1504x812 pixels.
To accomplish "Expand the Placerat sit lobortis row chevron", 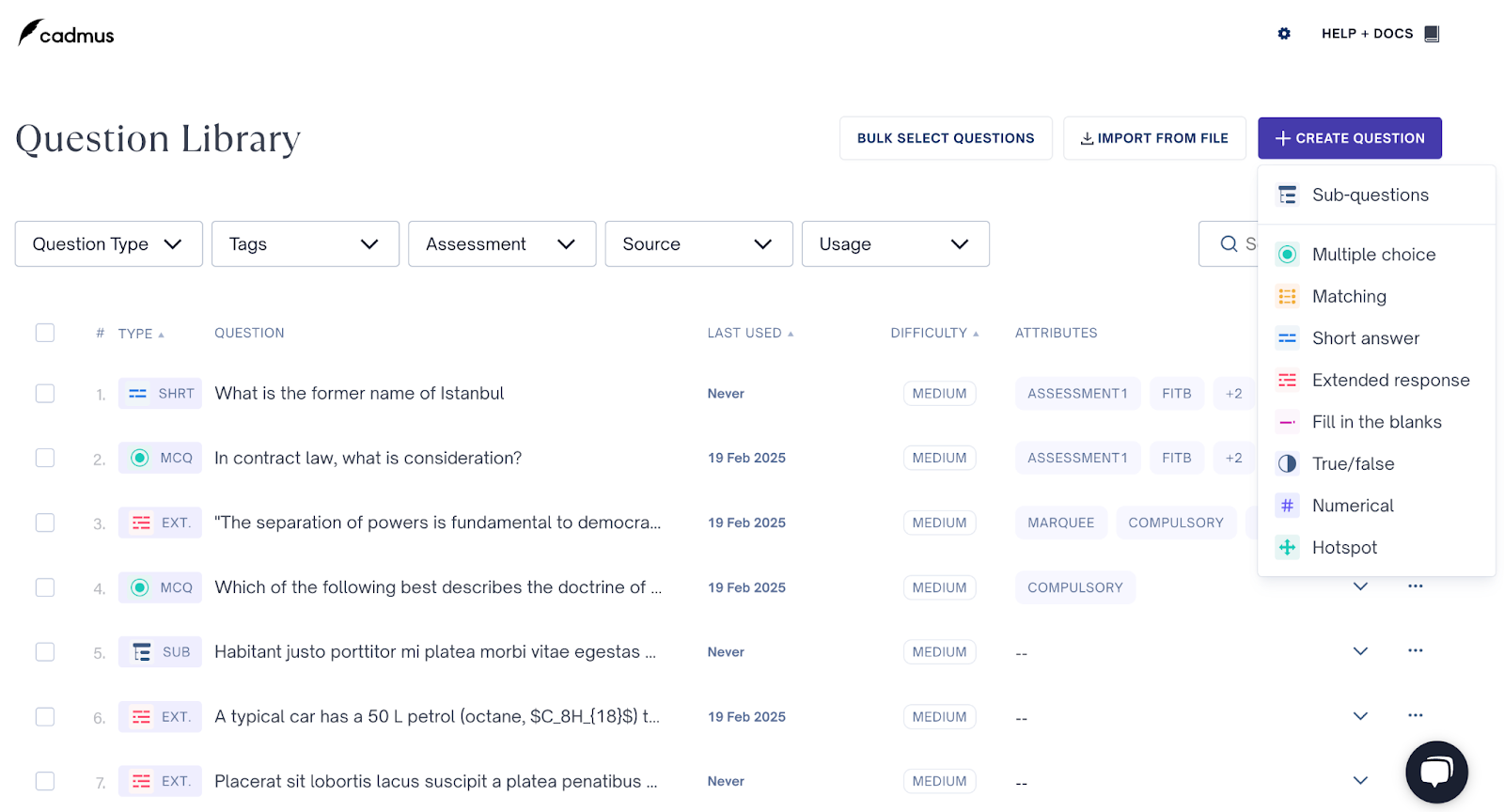I will pyautogui.click(x=1360, y=780).
